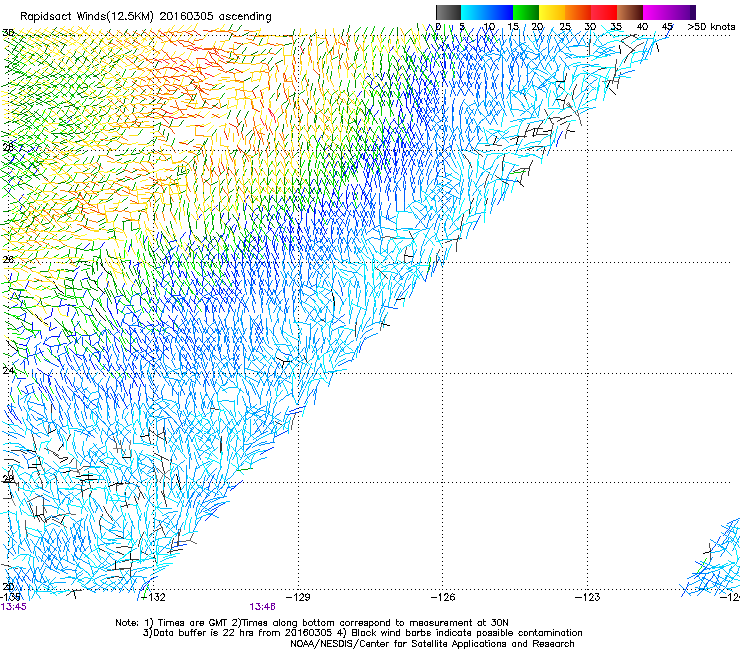Click the '28' latitude label
The image size is (740, 650).
[x=8, y=147]
